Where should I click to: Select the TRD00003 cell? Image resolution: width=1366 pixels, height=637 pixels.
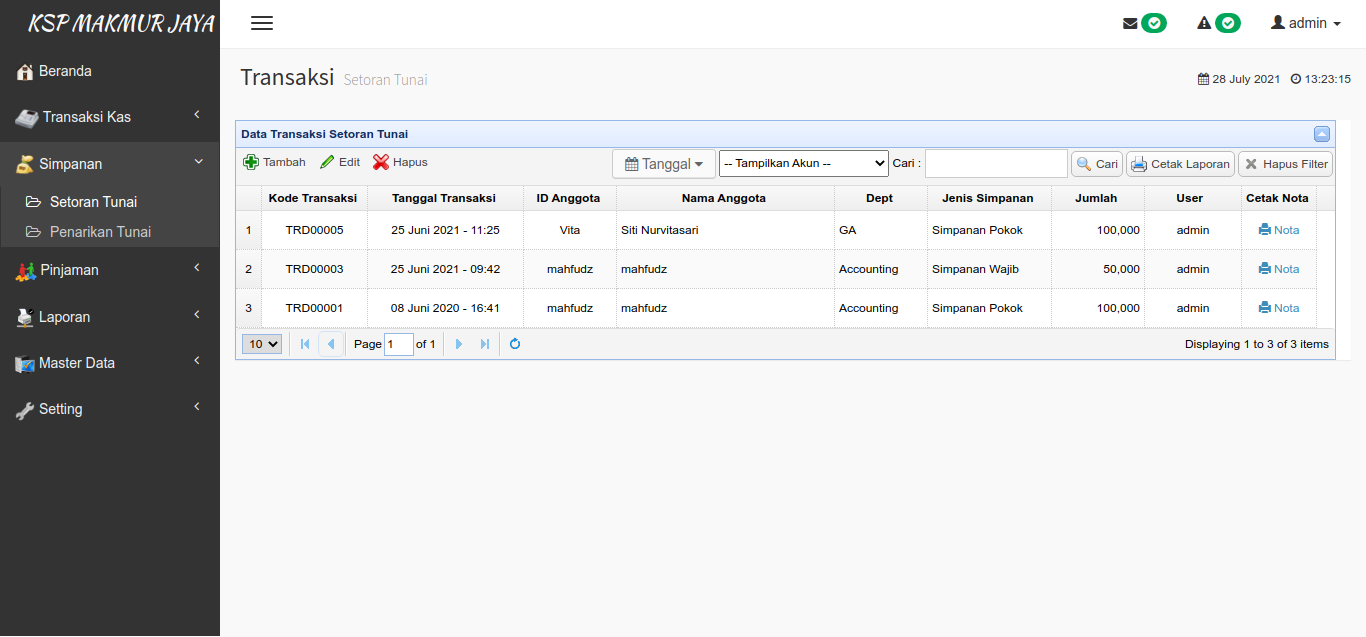(314, 269)
